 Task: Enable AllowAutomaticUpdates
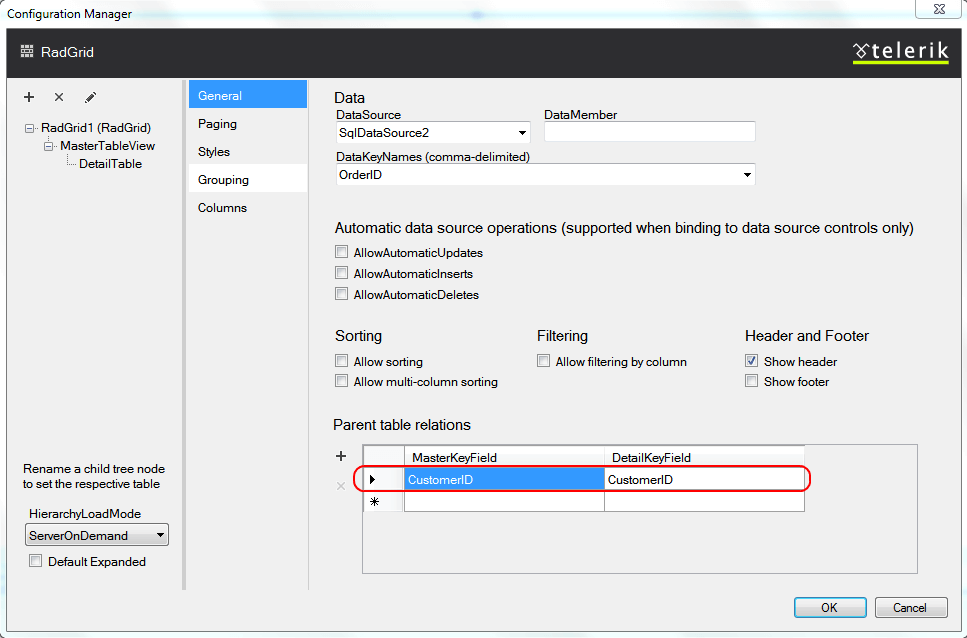[341, 252]
